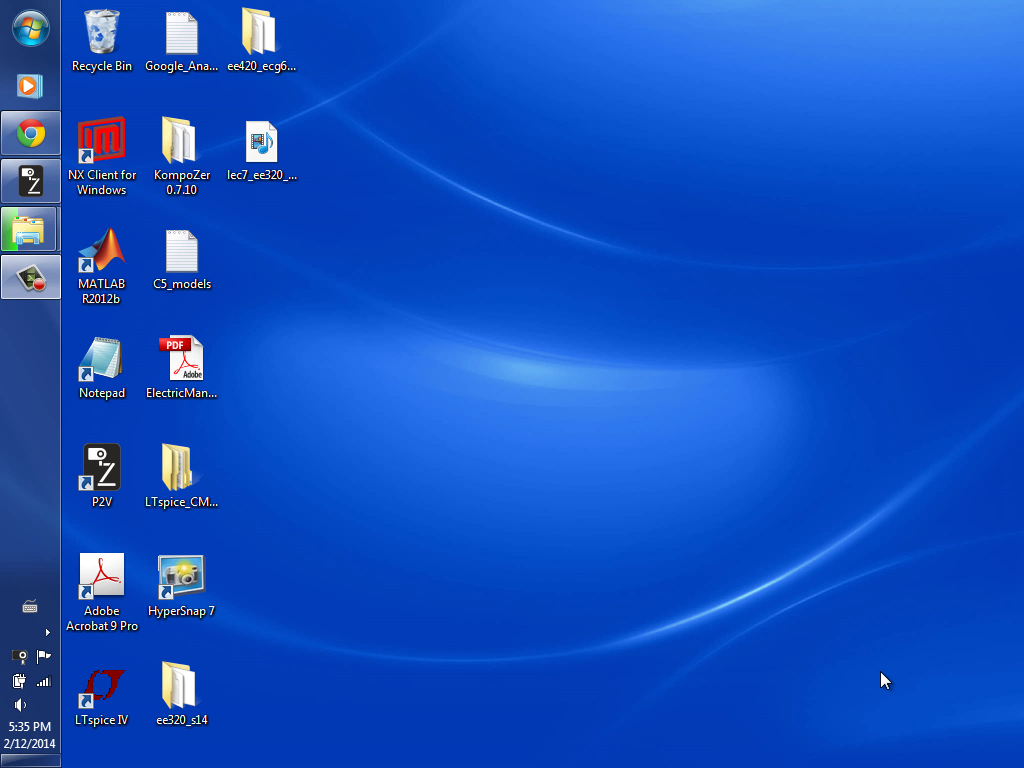The width and height of the screenshot is (1024, 768).
Task: Select the NX Client for Windows shortcut
Action: click(101, 144)
